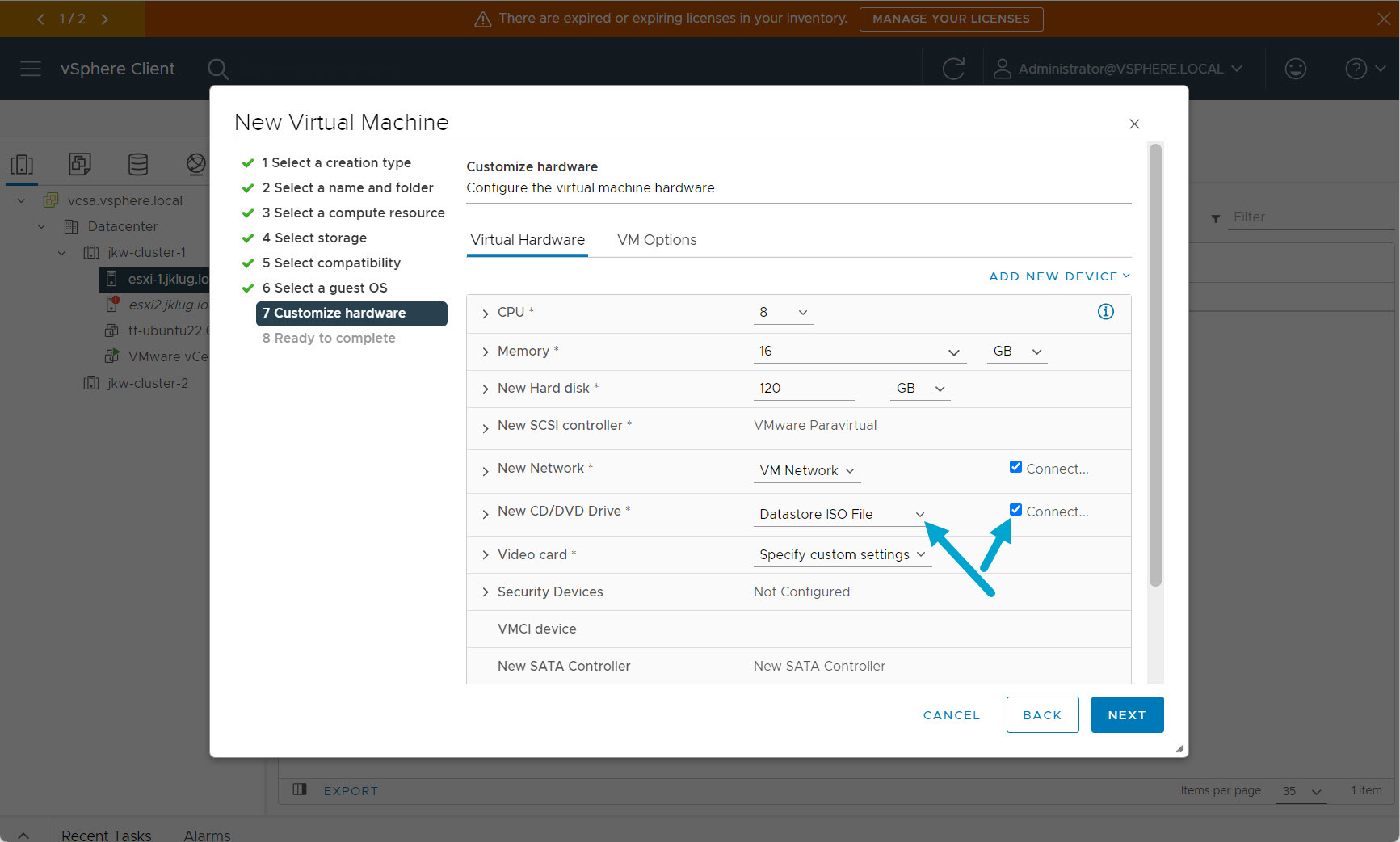Open the vSphere hamburger menu
This screenshot has height=842, width=1400.
[31, 69]
